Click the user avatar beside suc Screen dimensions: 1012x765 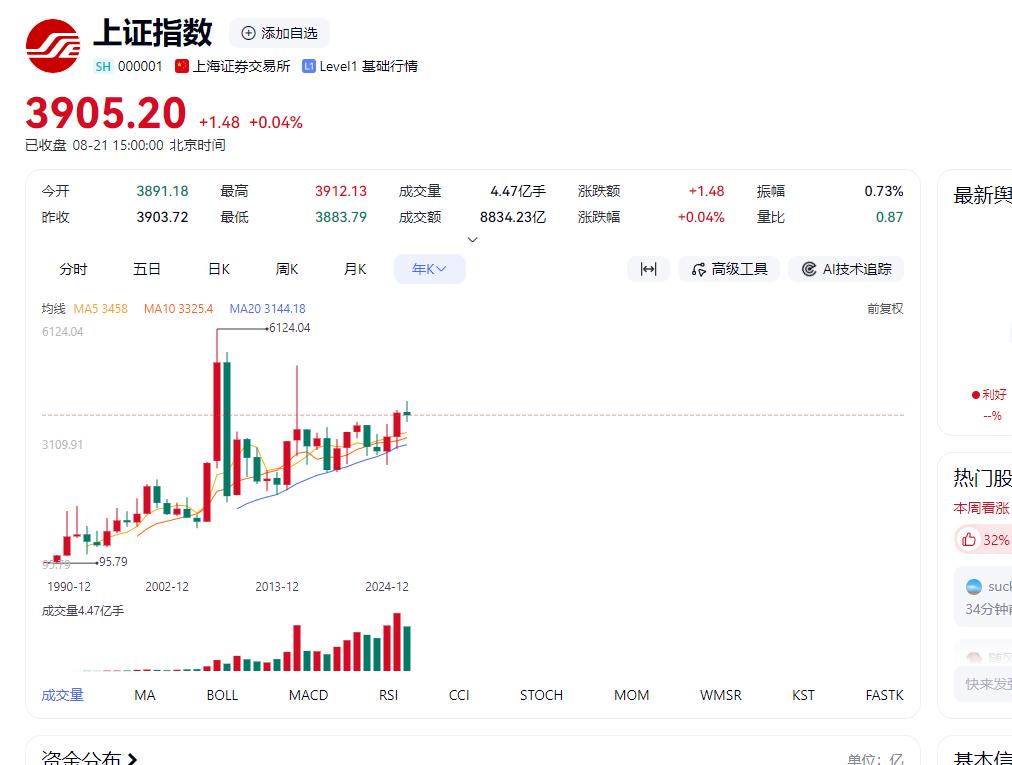pos(973,587)
